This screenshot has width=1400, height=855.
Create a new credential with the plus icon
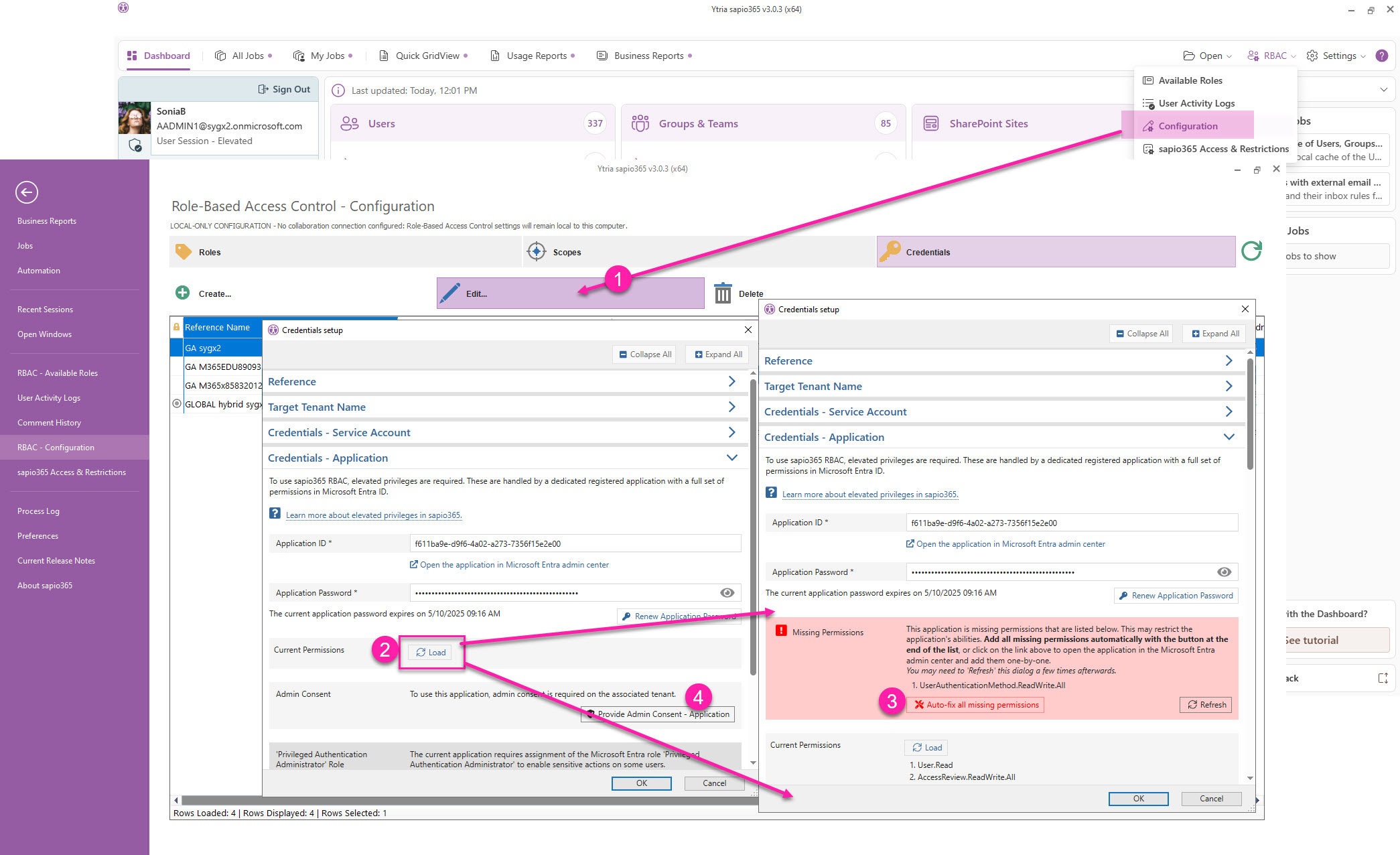click(182, 293)
